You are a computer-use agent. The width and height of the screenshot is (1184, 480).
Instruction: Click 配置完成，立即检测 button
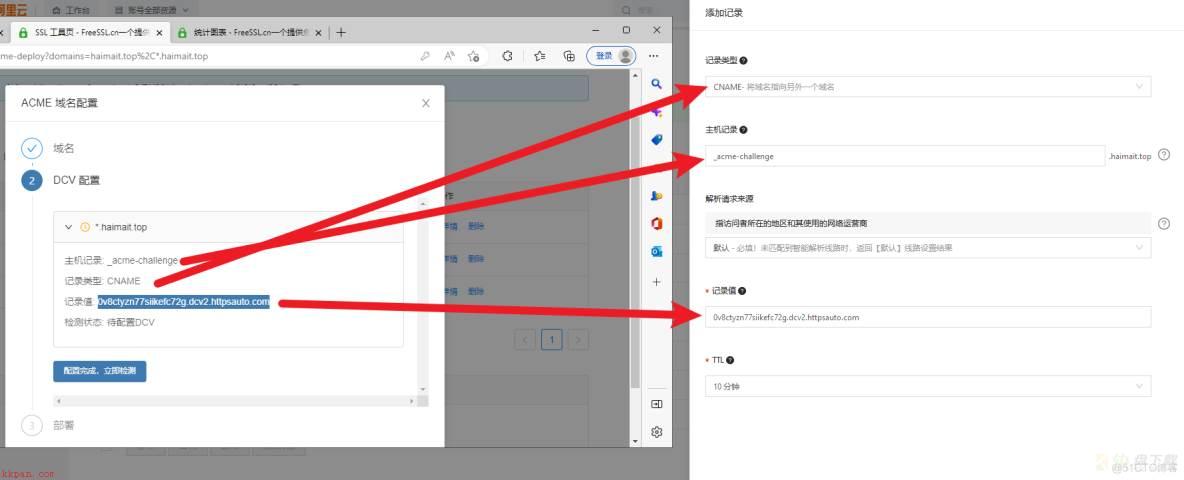pyautogui.click(x=100, y=371)
